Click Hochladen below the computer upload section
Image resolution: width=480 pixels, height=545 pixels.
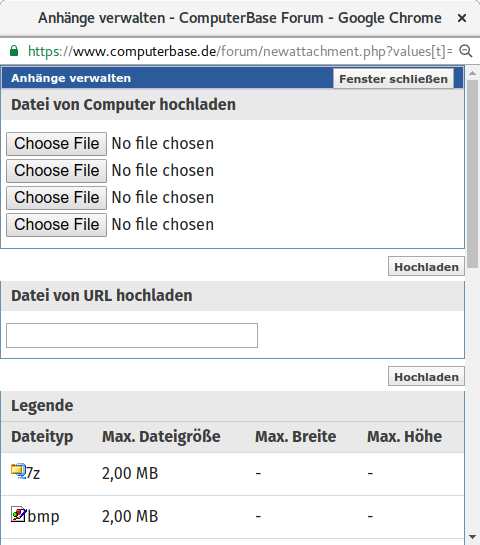pos(426,267)
